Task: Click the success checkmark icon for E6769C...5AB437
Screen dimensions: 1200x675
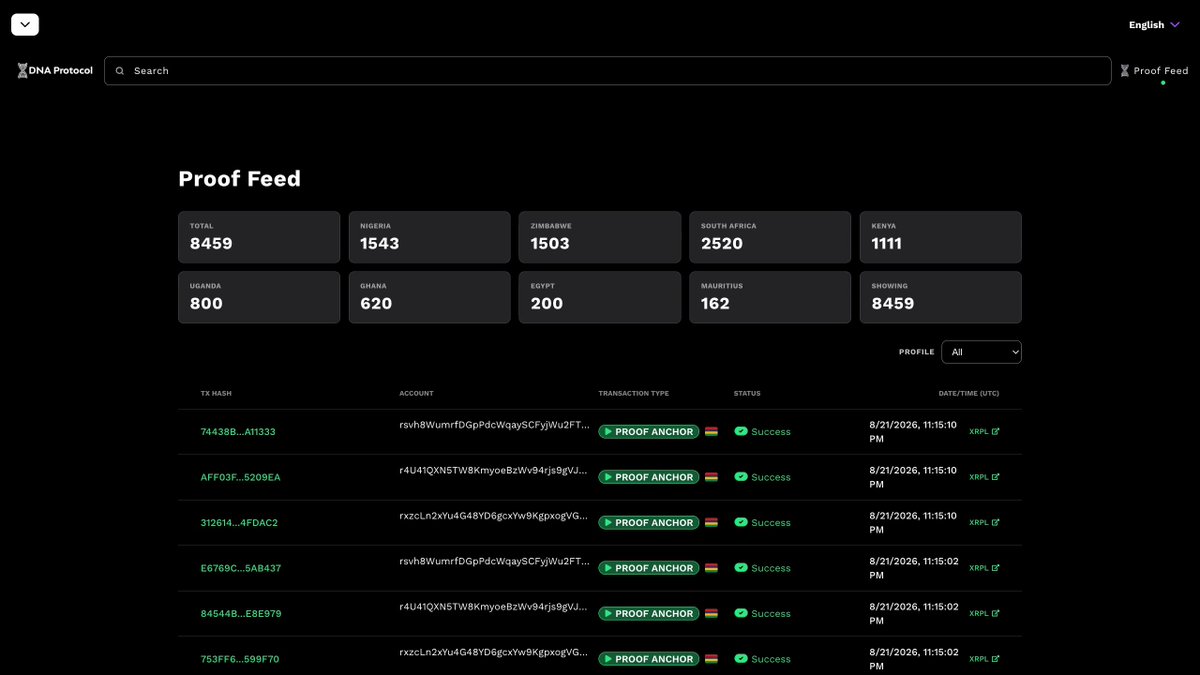Action: tap(741, 568)
